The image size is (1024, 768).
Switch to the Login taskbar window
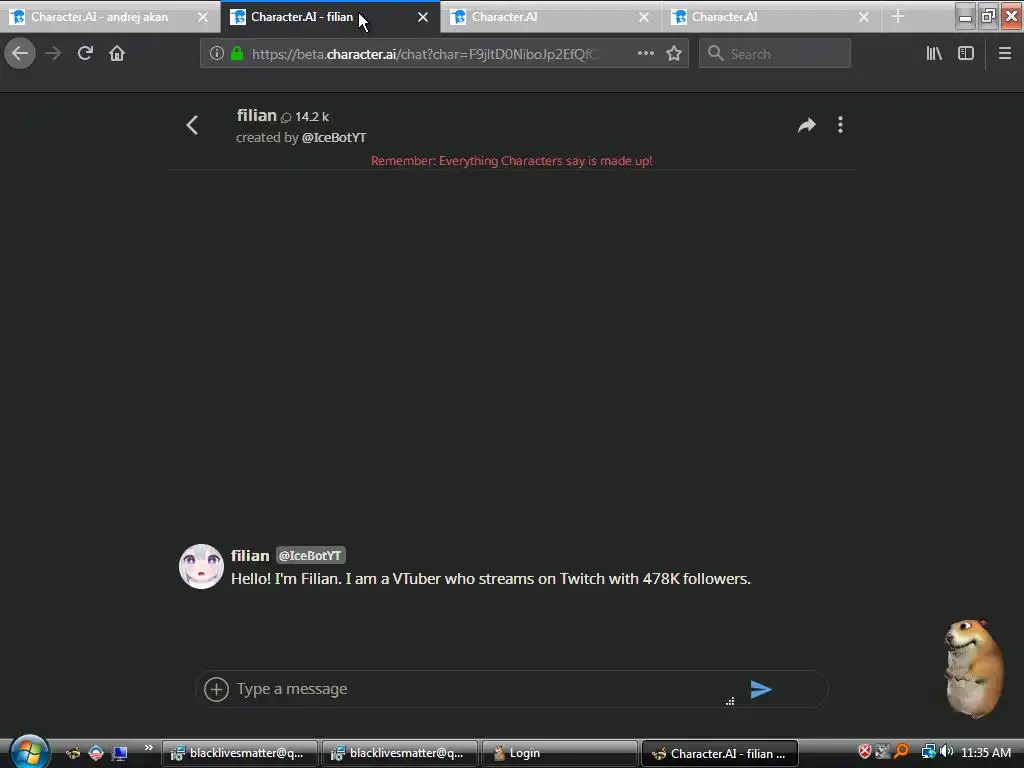click(559, 753)
